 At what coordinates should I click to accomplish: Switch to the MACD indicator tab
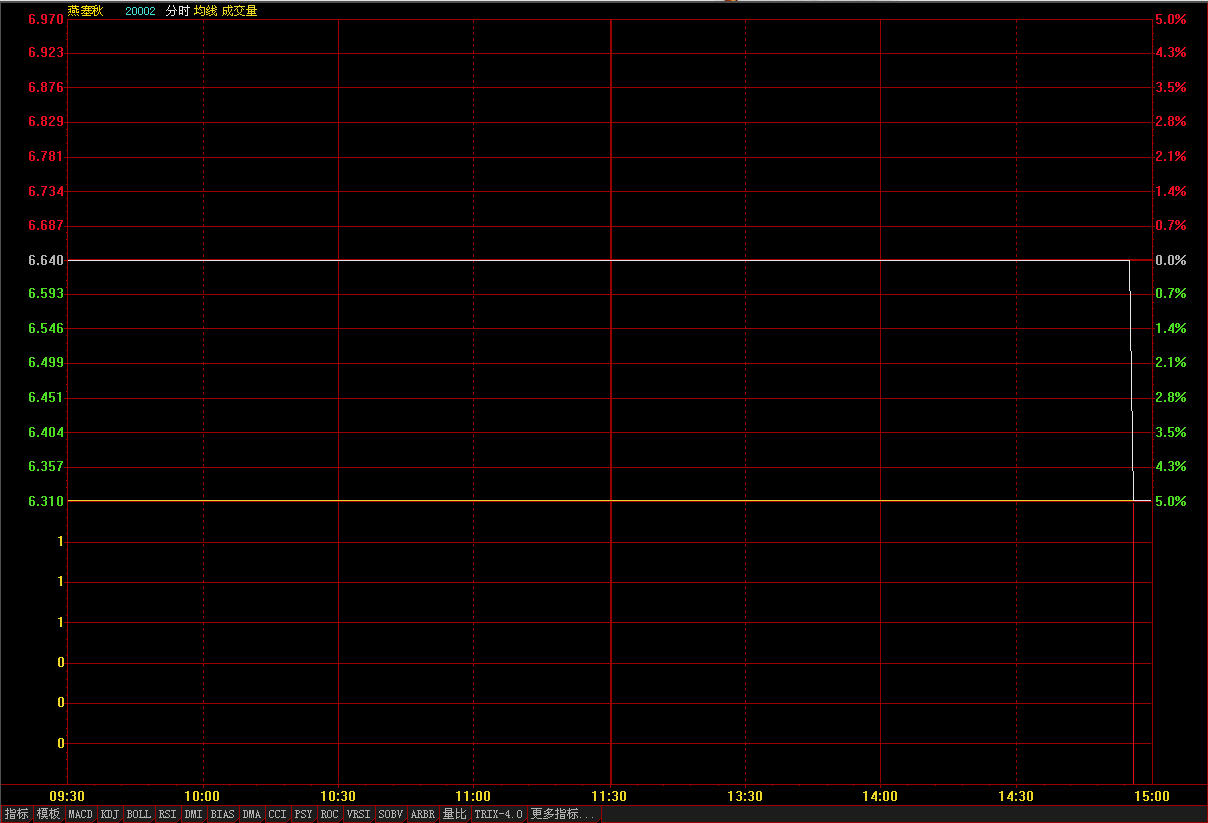80,814
